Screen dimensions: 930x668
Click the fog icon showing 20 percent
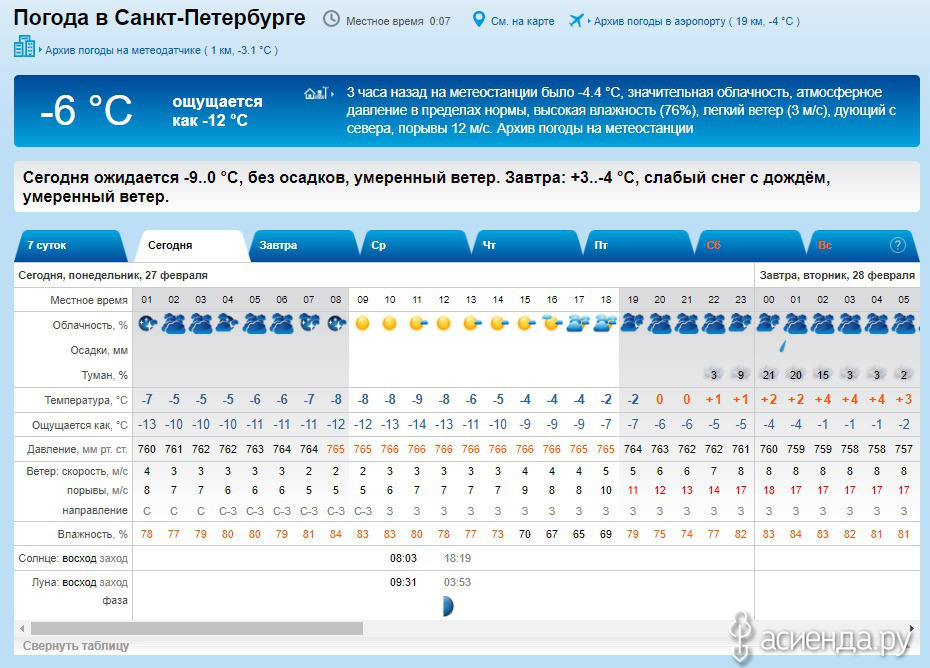(795, 374)
